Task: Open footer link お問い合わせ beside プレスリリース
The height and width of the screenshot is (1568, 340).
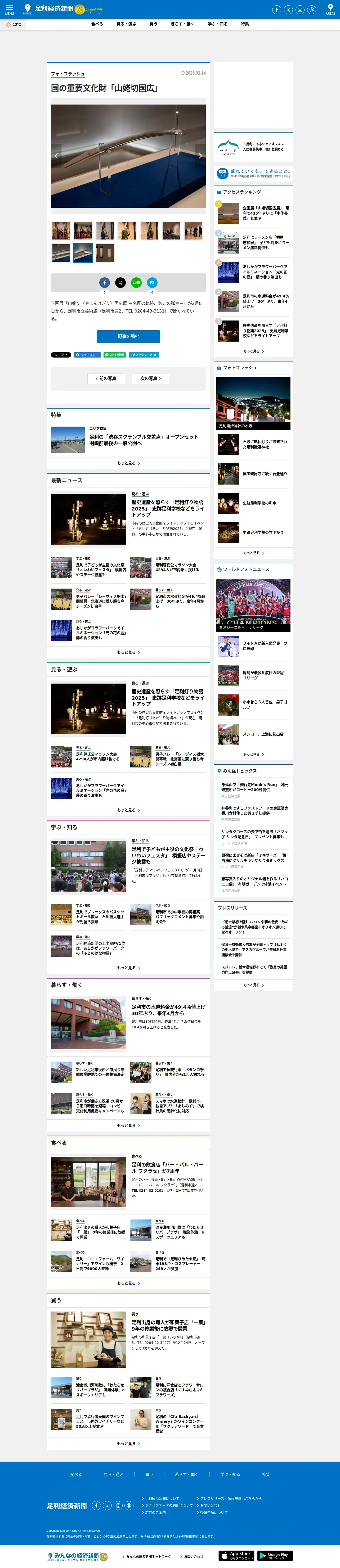Action: tap(211, 1505)
